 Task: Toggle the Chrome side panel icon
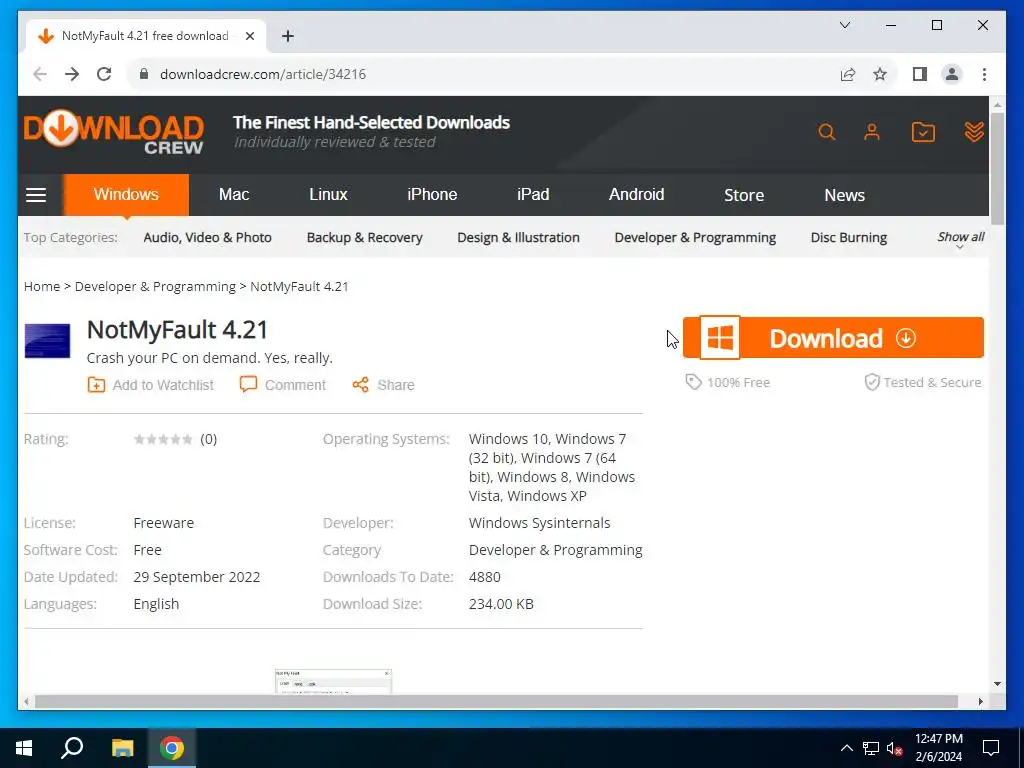point(920,74)
